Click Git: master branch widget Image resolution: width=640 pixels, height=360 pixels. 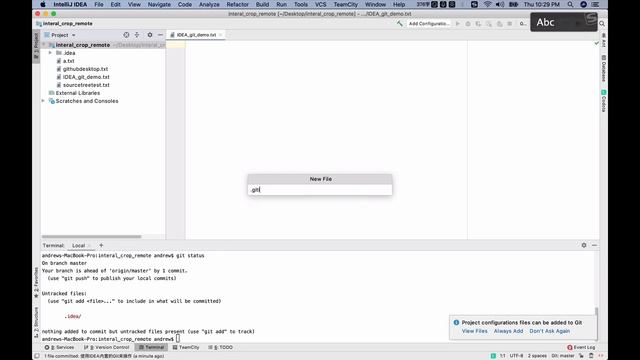(x=563, y=356)
